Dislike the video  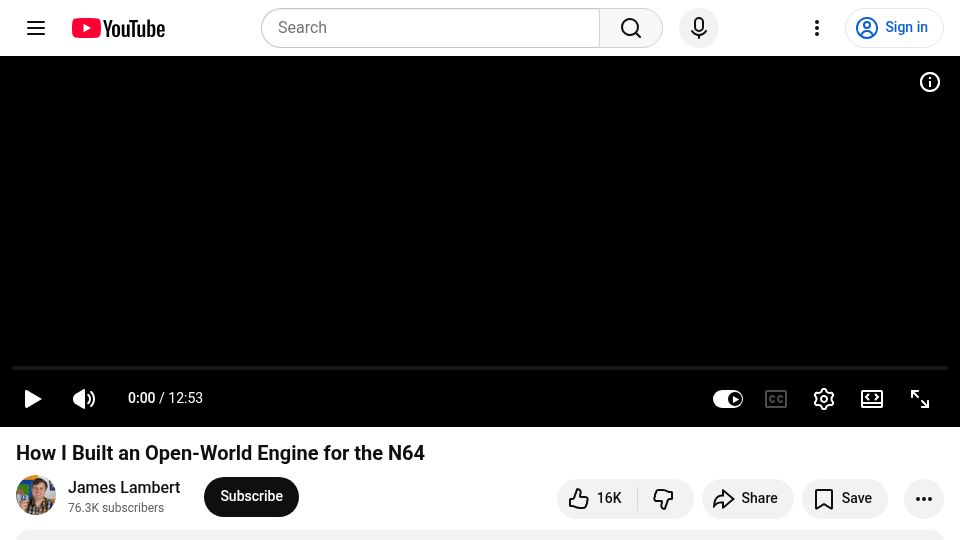[664, 498]
